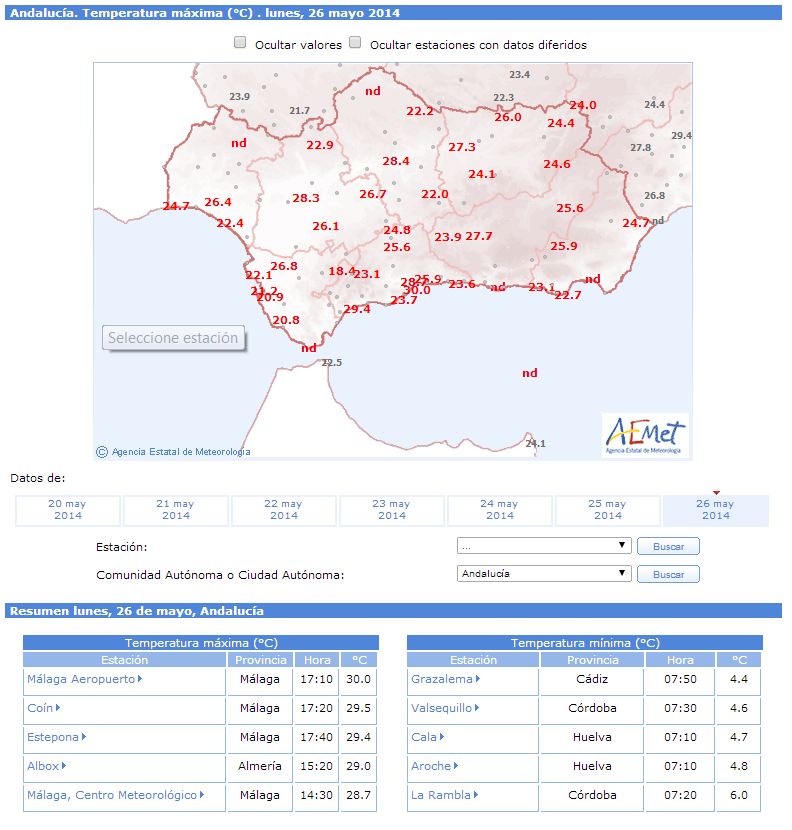
Task: Click the 26.1 station value on map
Action: (326, 226)
